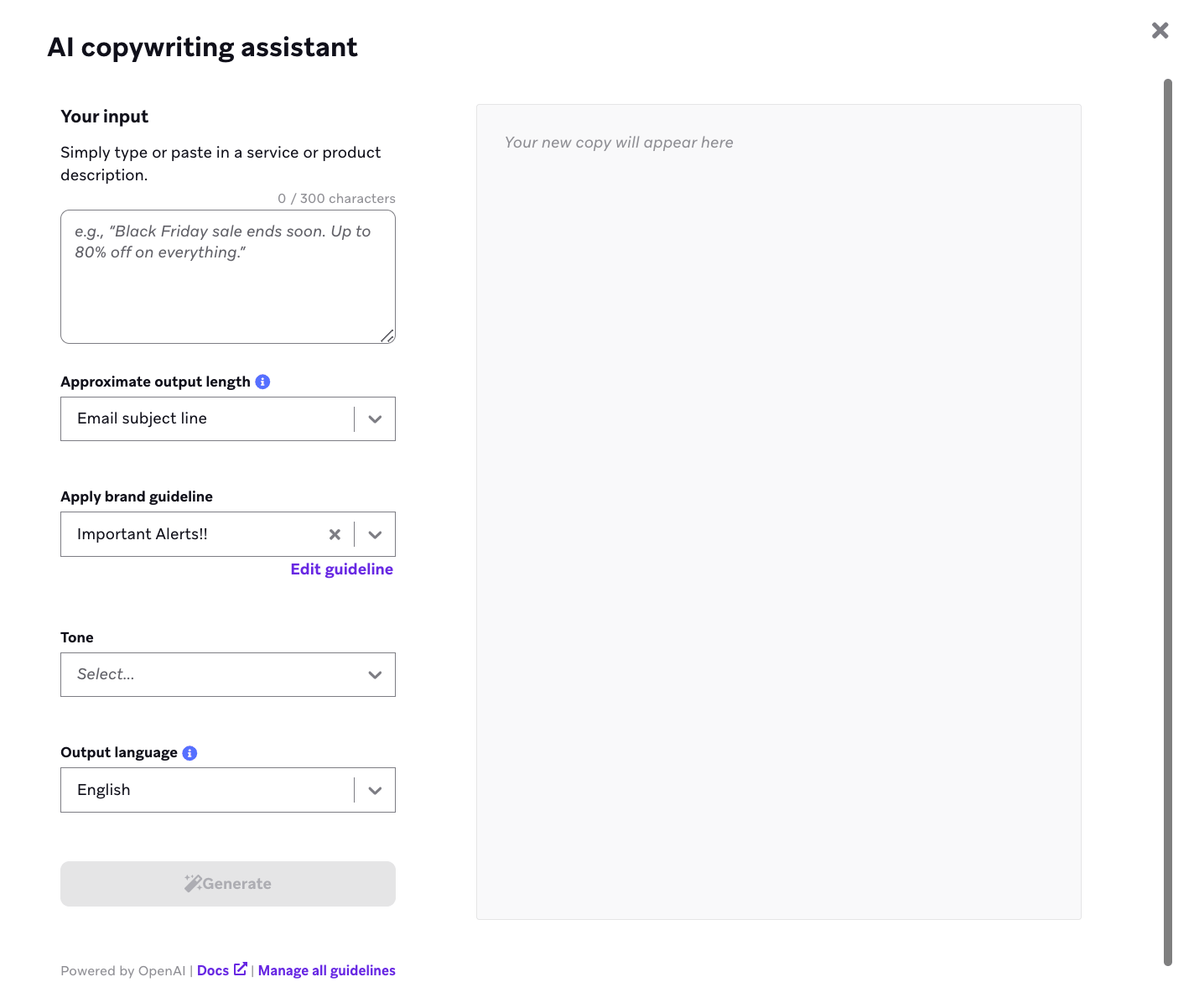Click the Edit guideline link
This screenshot has height=1008, width=1194.
(342, 569)
